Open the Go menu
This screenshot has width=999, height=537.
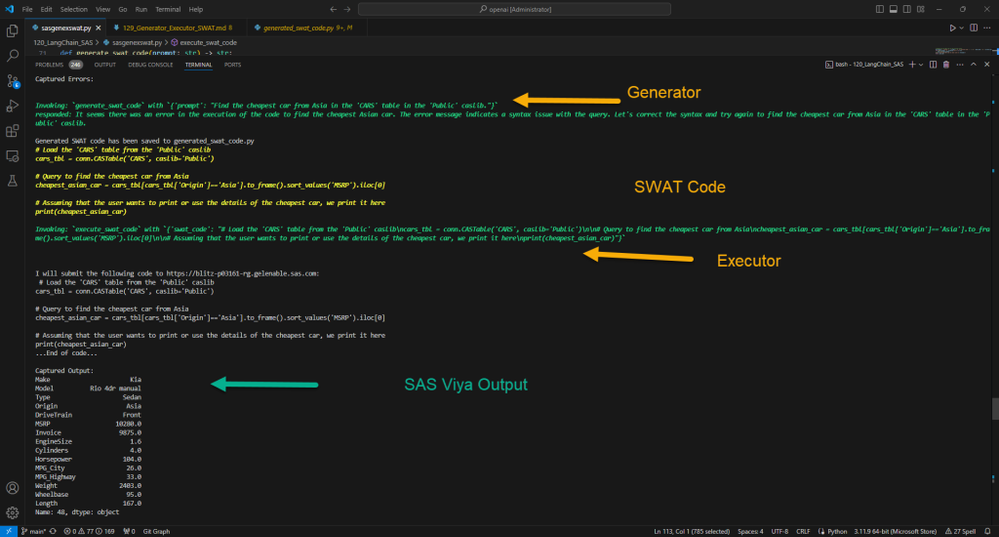point(122,9)
